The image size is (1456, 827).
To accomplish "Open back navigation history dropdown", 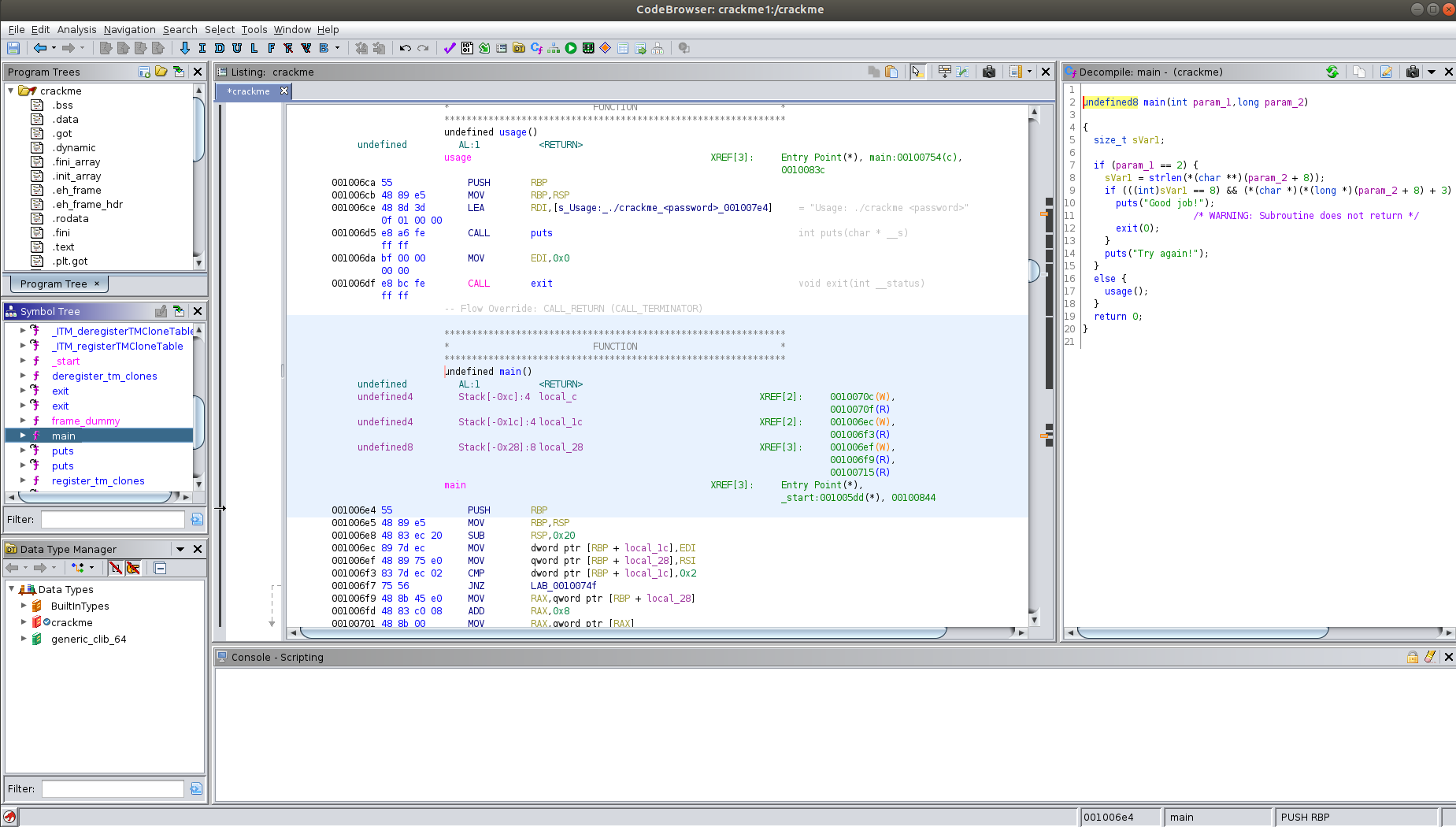I will 54,48.
